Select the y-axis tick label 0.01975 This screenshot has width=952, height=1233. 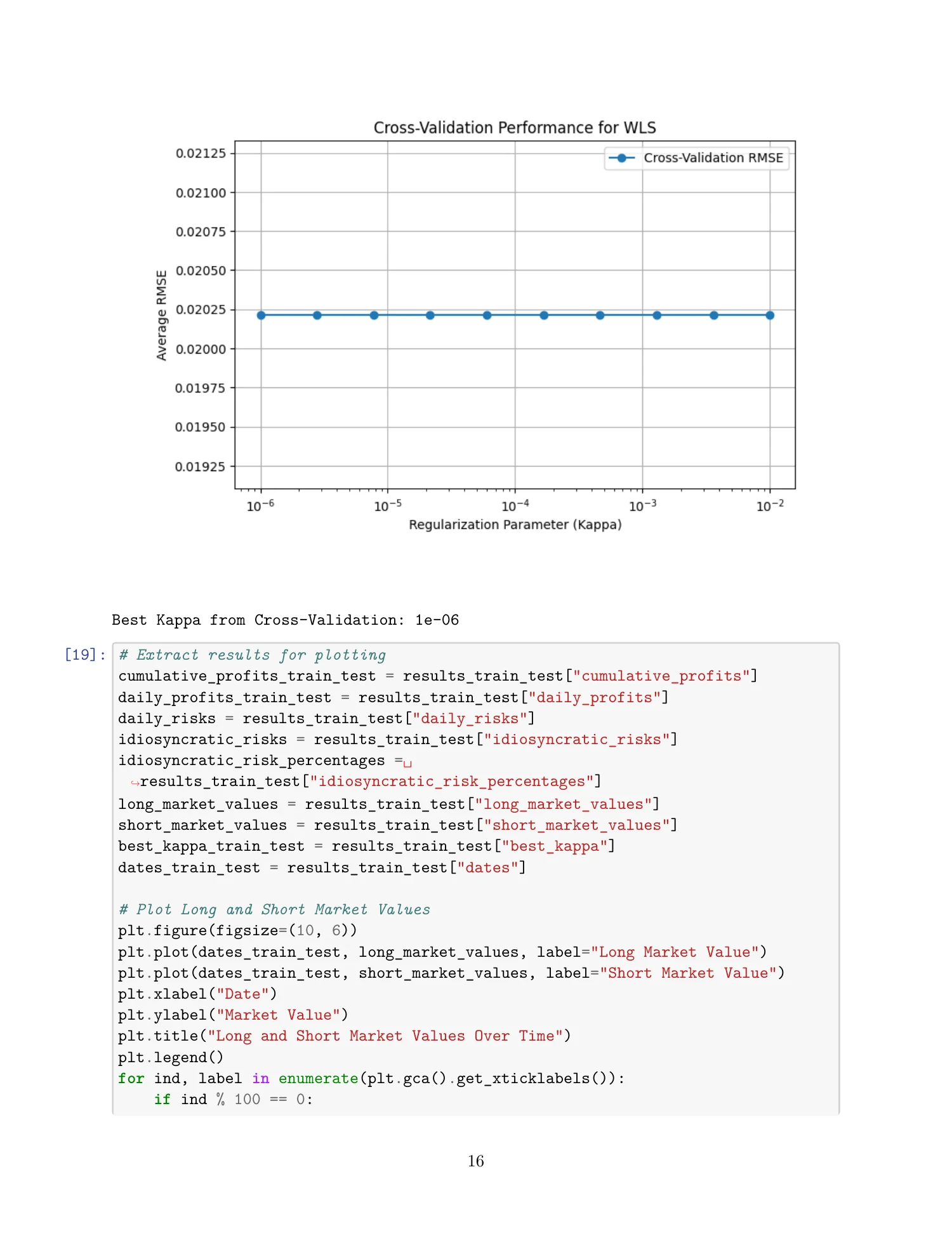click(x=201, y=388)
